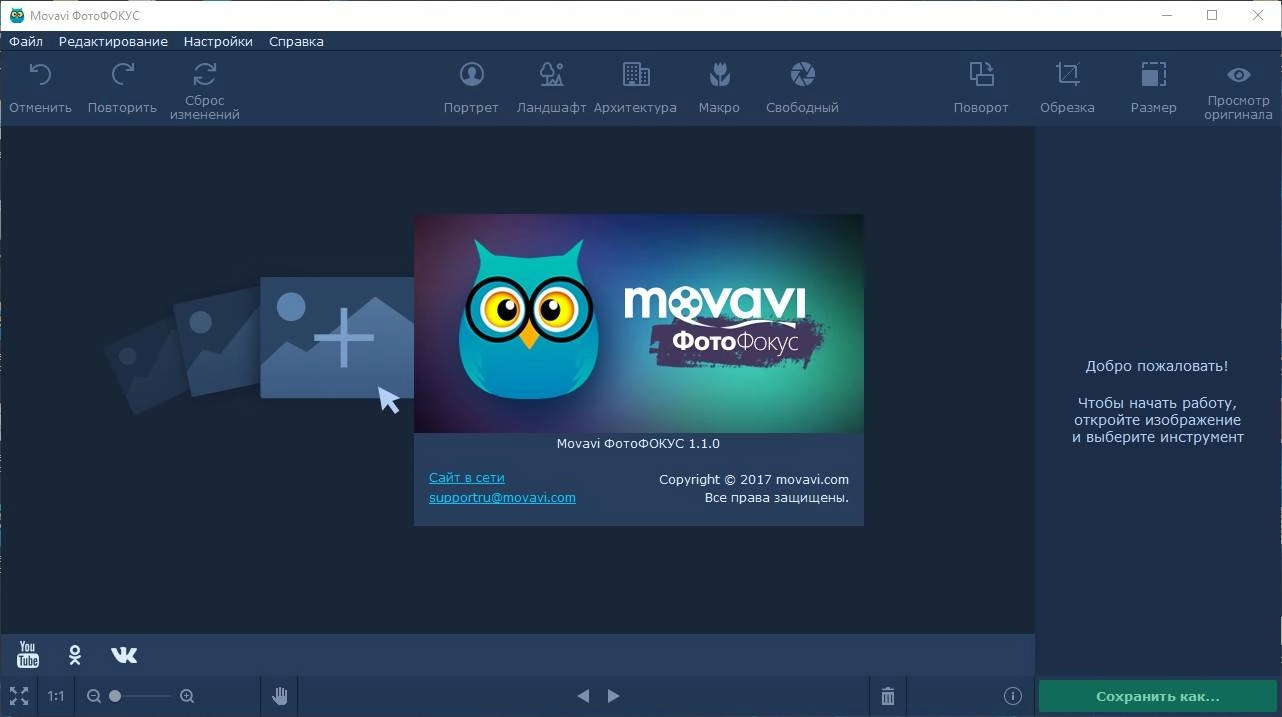Click the Copyright © 2017 movavi.com text
1282x717 pixels.
coord(754,479)
